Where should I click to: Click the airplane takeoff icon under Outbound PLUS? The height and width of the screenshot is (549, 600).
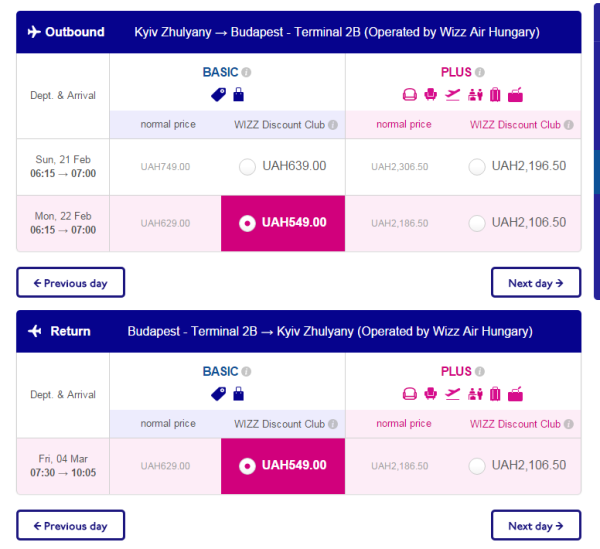[x=453, y=95]
